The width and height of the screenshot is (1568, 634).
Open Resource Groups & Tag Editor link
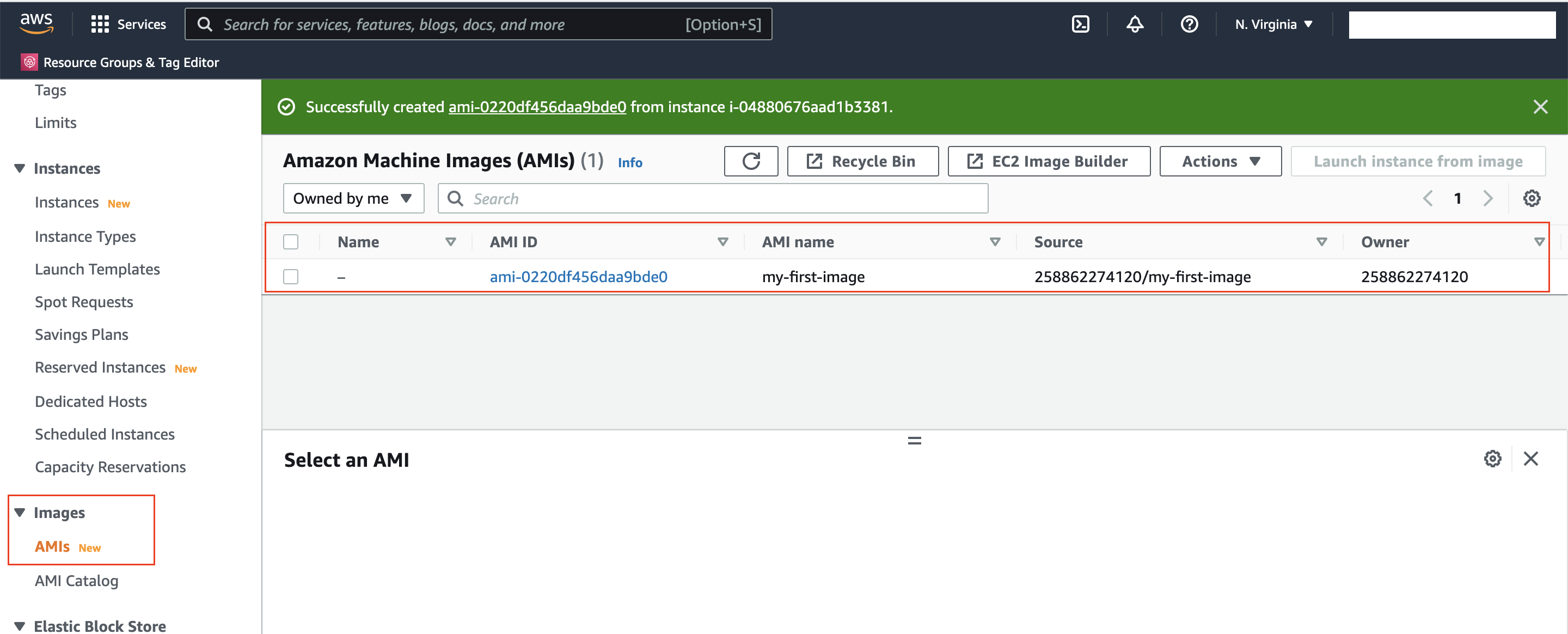pyautogui.click(x=131, y=62)
